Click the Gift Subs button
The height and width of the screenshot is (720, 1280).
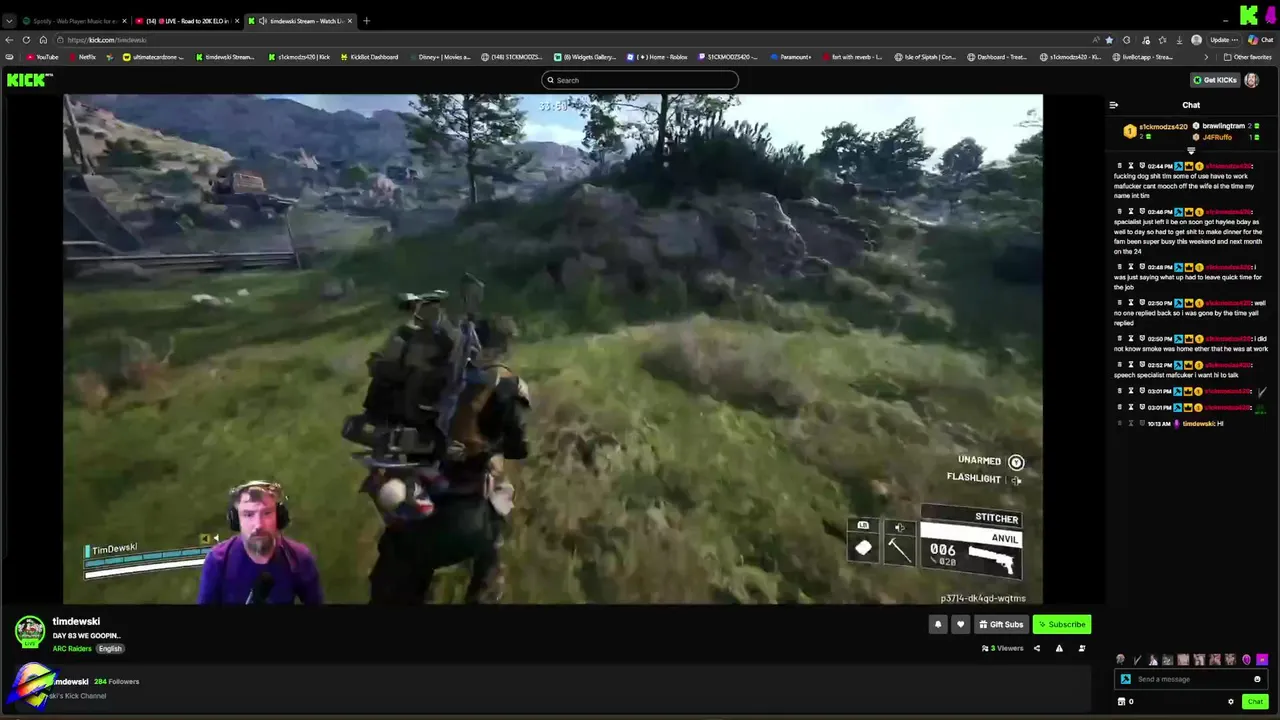tap(1000, 624)
